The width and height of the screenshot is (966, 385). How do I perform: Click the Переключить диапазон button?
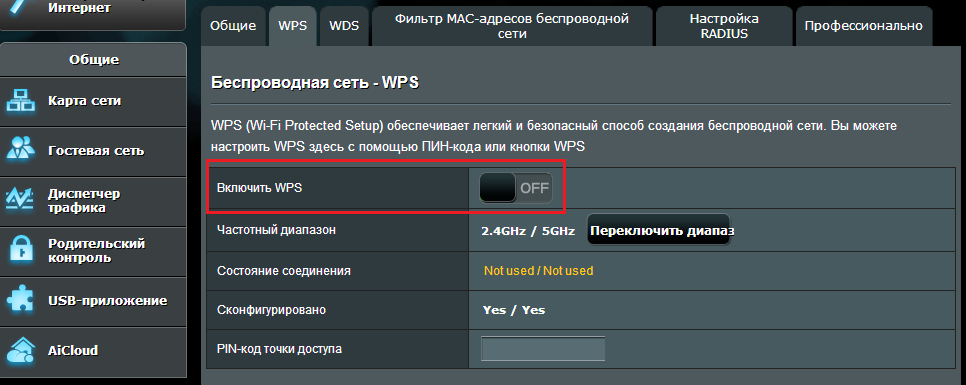(659, 230)
